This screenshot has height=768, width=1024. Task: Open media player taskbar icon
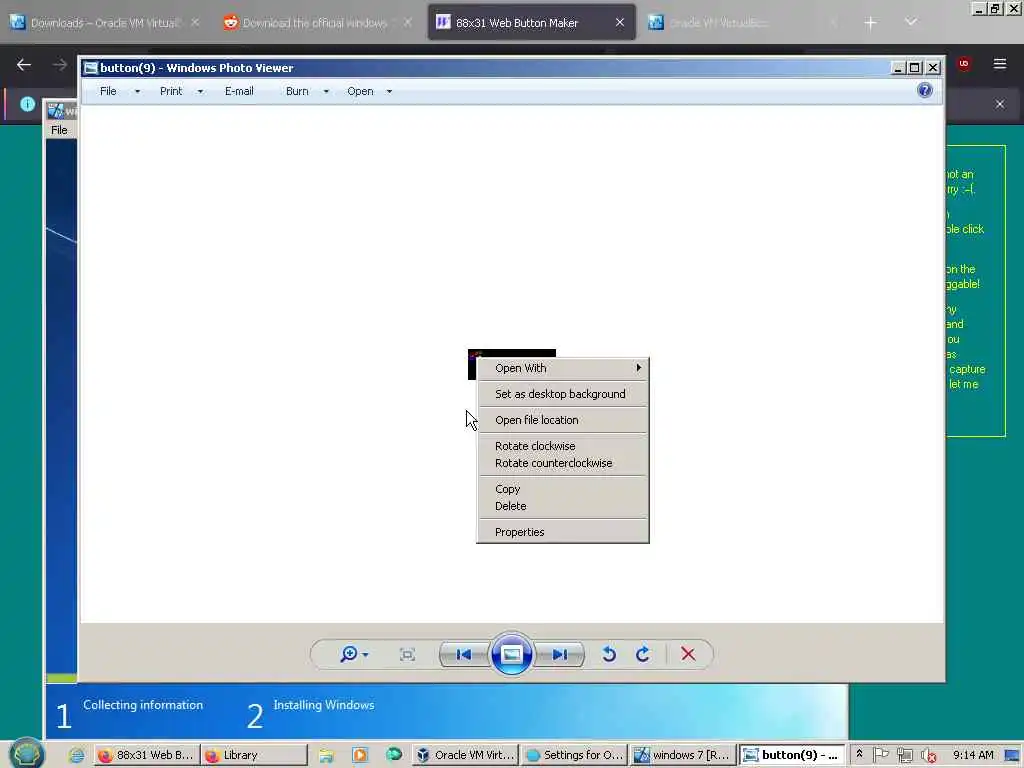click(x=360, y=755)
